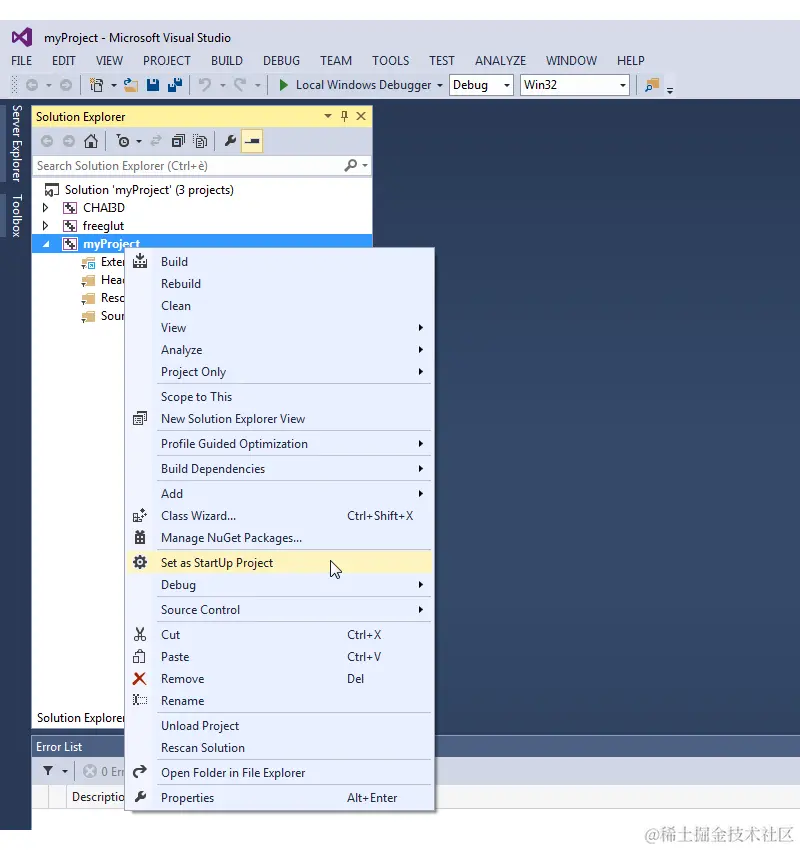Select Remove in the context menu
Image resolution: width=800 pixels, height=850 pixels.
279,679
